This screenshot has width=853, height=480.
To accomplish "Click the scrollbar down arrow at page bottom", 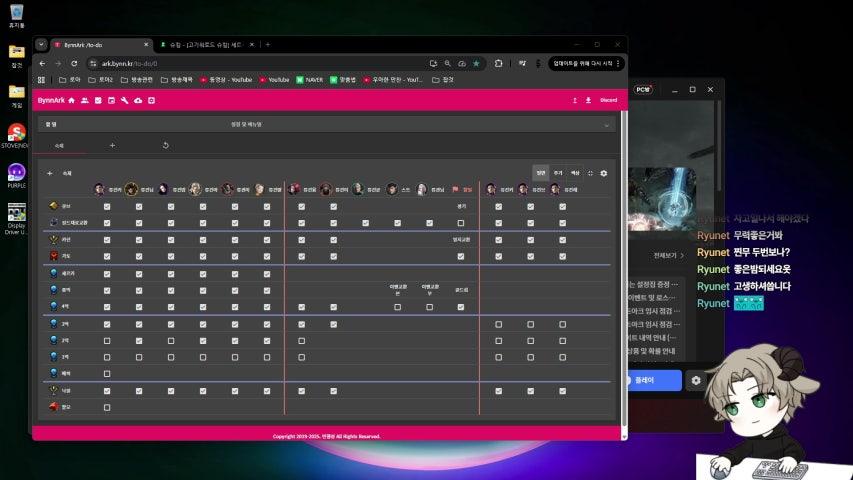I will pyautogui.click(x=624, y=437).
